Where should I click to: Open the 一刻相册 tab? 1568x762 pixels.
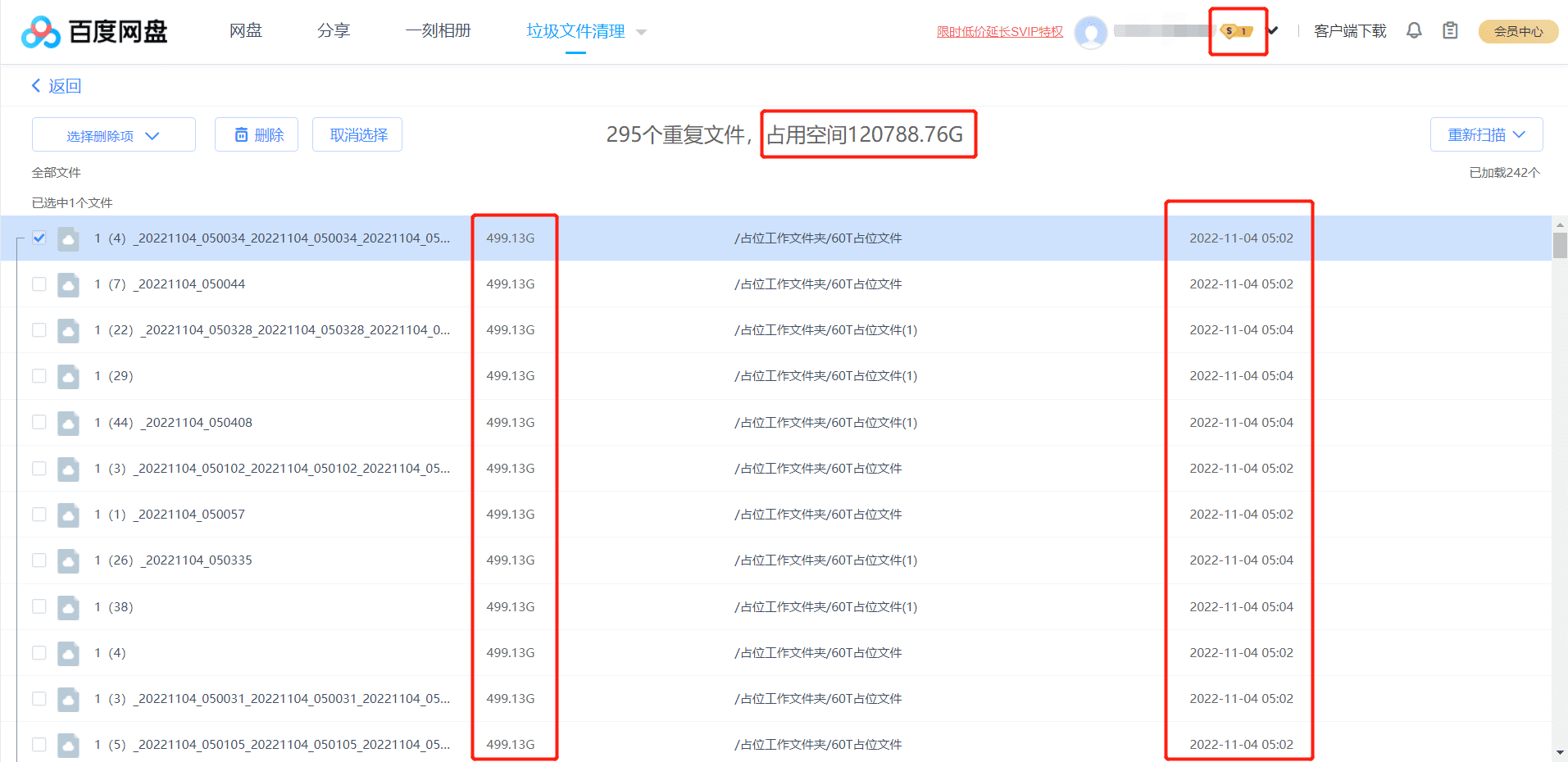click(x=439, y=30)
